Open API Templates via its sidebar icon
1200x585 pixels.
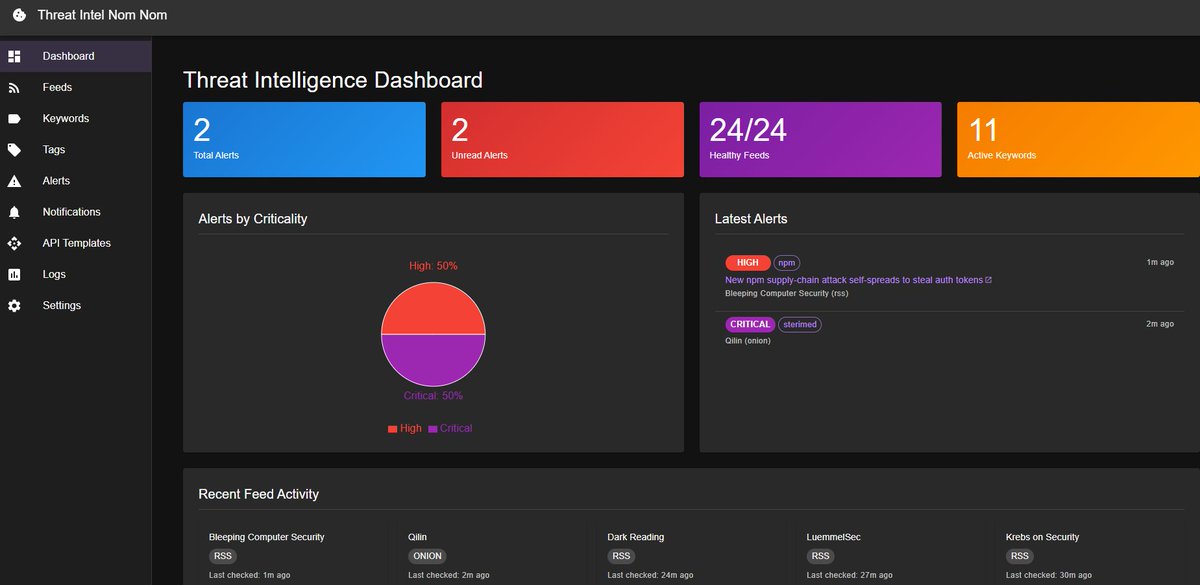coord(15,242)
